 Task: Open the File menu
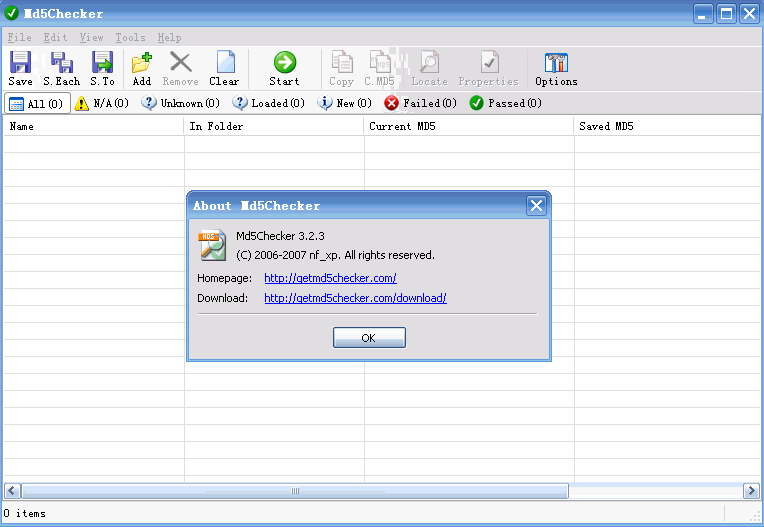click(x=19, y=38)
